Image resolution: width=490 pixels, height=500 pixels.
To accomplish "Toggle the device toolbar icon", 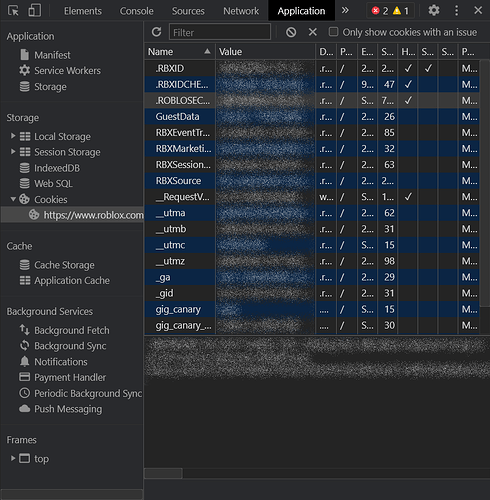I will [x=35, y=11].
